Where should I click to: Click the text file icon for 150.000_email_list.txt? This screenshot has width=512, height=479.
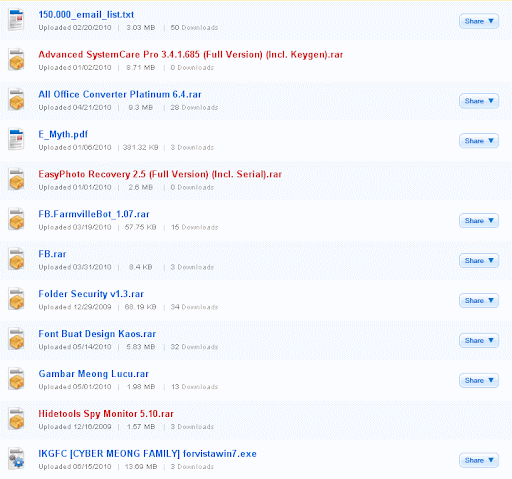16,20
